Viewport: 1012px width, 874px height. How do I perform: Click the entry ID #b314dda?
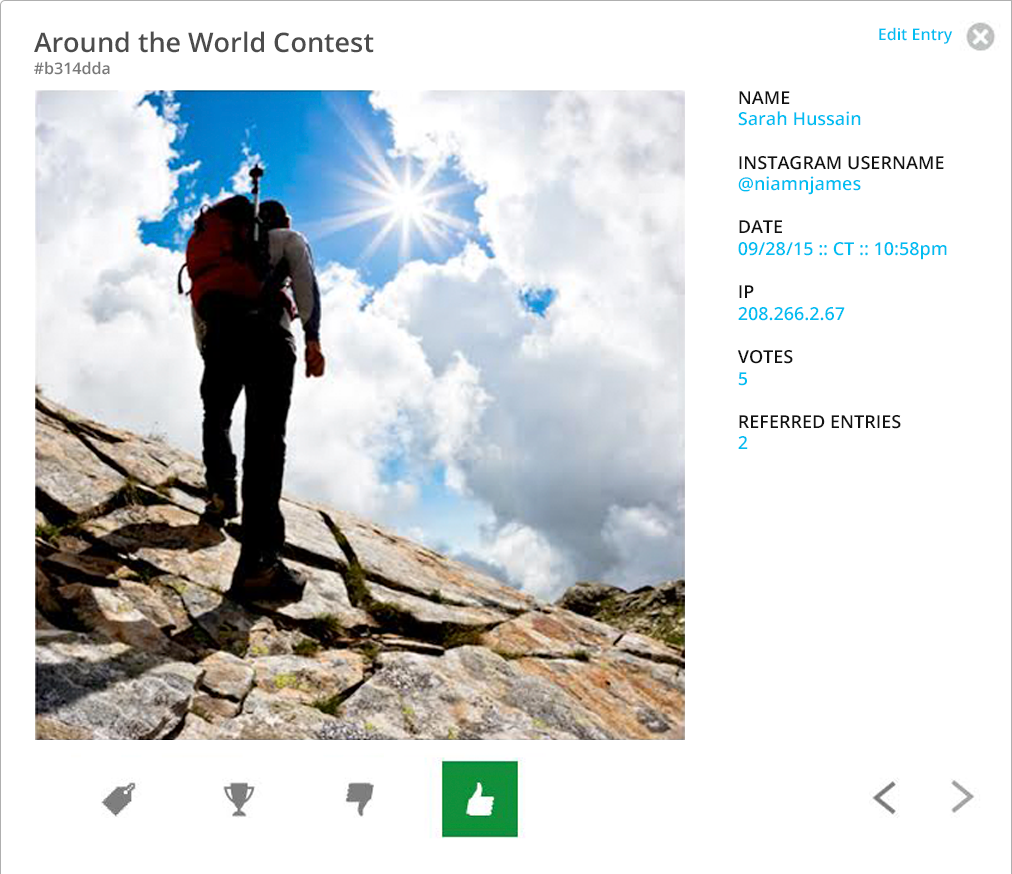pos(72,68)
